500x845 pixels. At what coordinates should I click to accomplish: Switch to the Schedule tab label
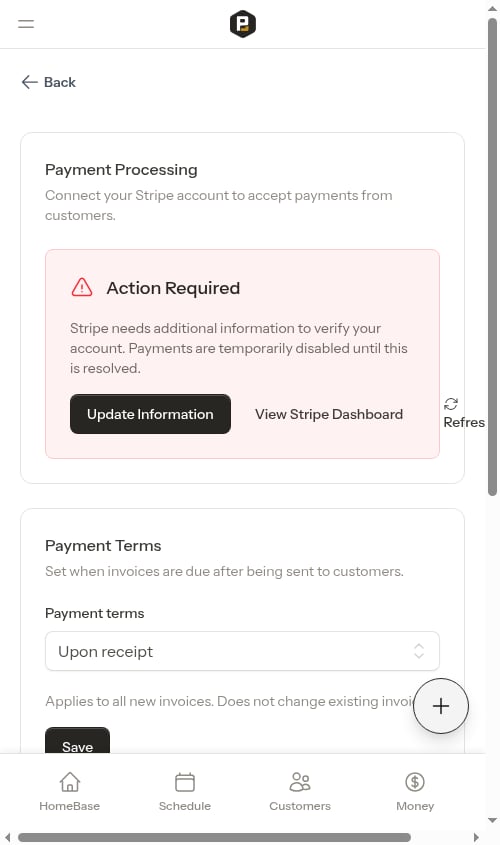(185, 806)
